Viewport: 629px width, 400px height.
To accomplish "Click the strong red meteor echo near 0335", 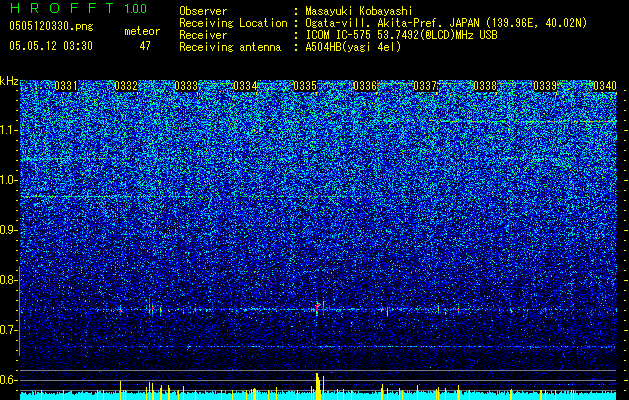I will (318, 309).
